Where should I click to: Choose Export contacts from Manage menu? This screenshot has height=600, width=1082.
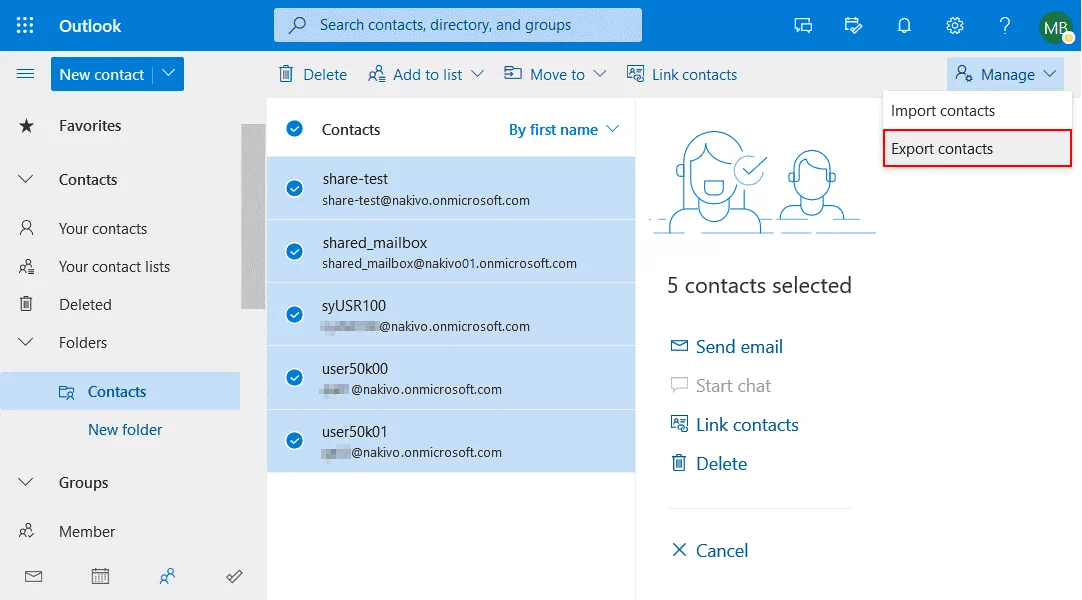tap(942, 149)
